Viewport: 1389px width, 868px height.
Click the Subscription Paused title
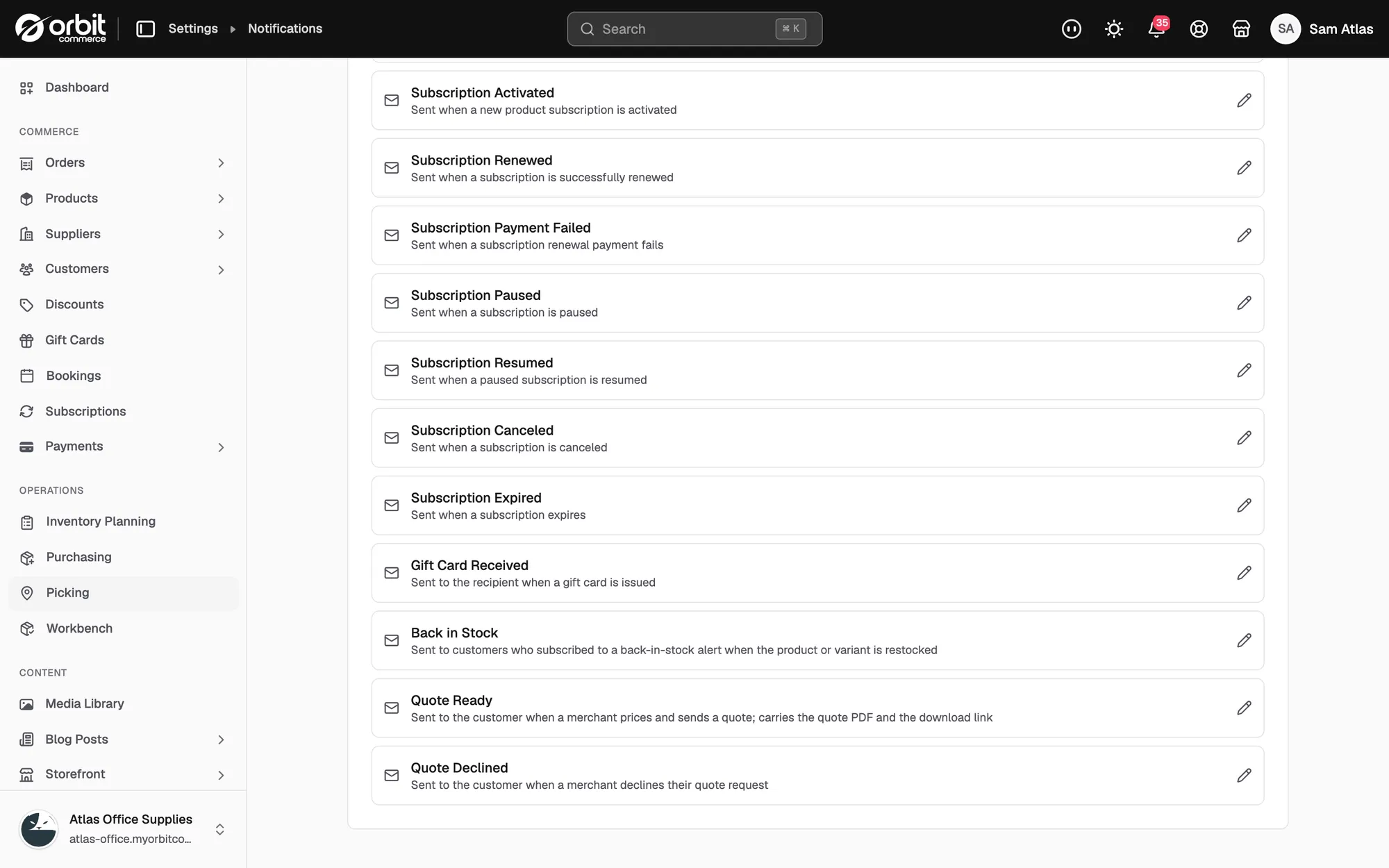pyautogui.click(x=476, y=295)
